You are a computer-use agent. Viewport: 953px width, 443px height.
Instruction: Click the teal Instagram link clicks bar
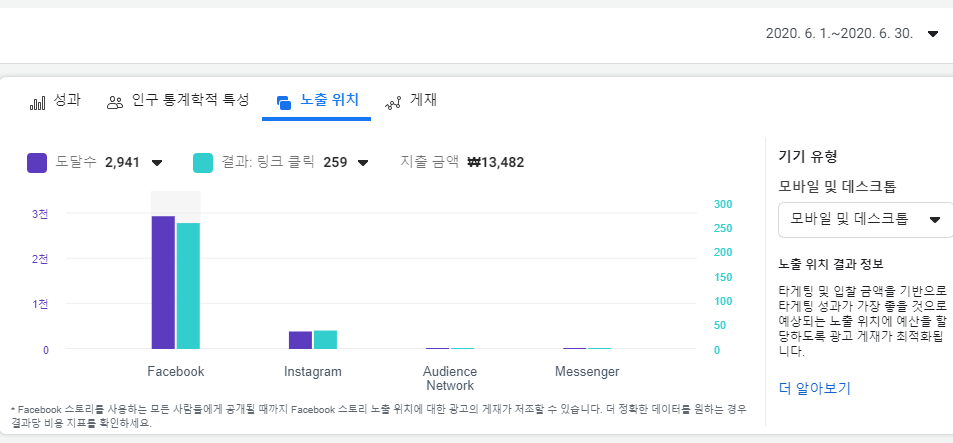(325, 339)
